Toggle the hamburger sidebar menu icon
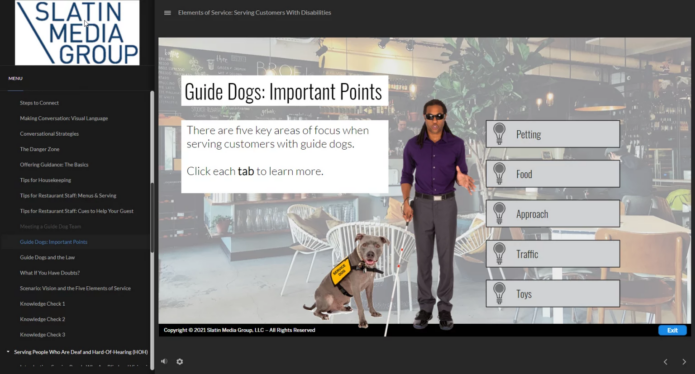Screen dimensions: 695x374 (167, 13)
